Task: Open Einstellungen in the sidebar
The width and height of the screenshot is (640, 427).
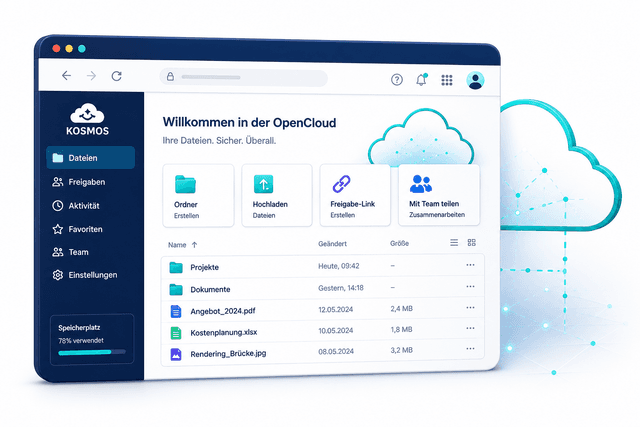Action: click(x=85, y=275)
